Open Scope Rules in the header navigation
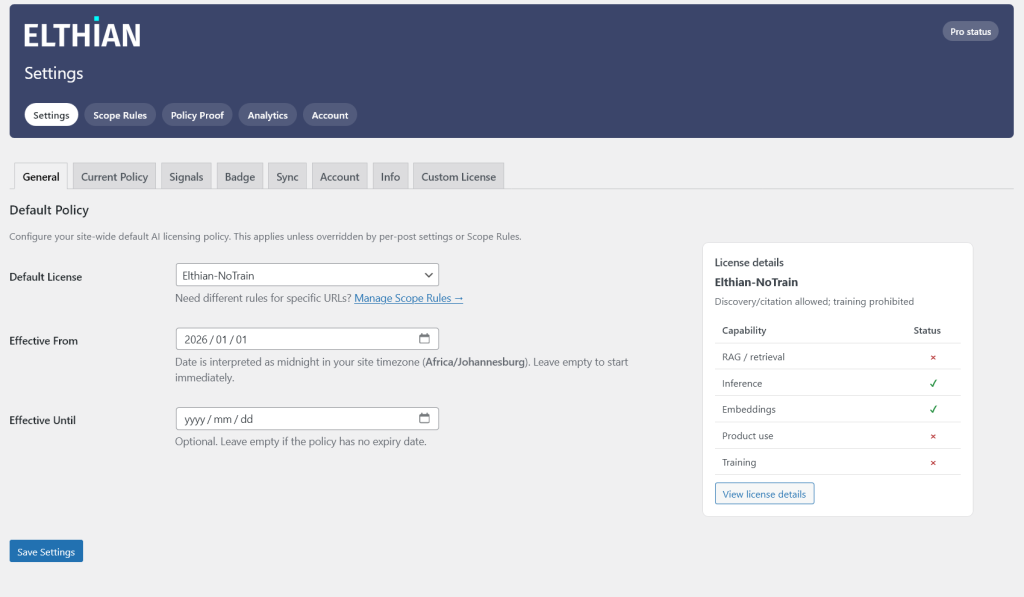 [120, 115]
